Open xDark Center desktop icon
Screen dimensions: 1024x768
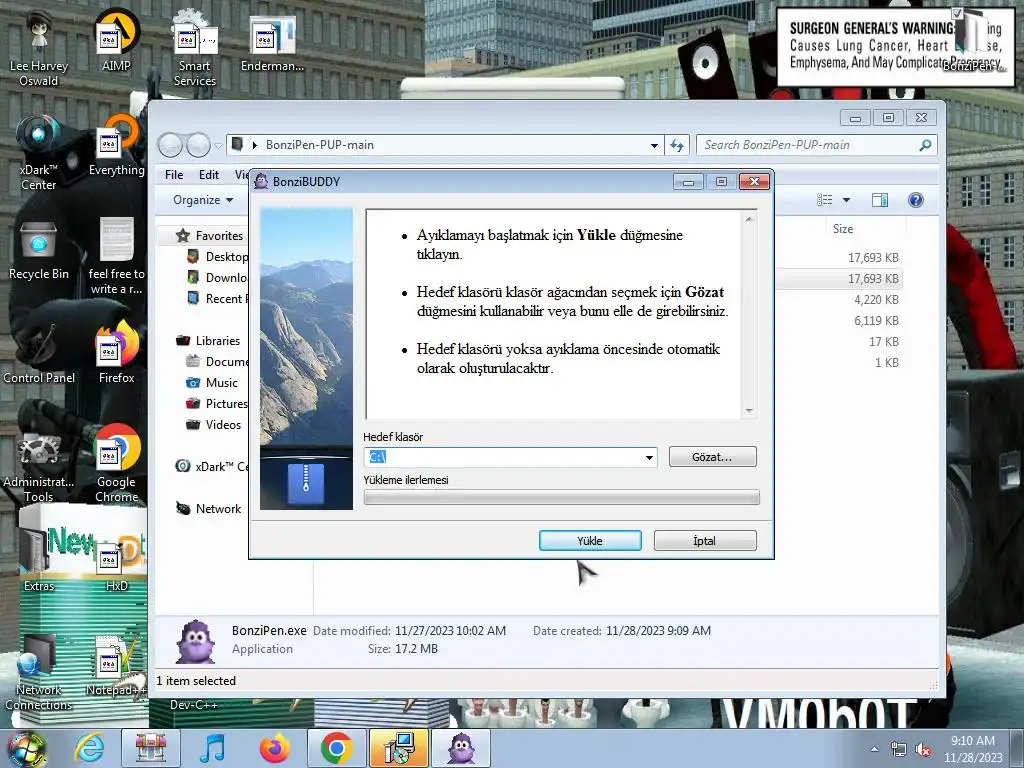pyautogui.click(x=39, y=152)
